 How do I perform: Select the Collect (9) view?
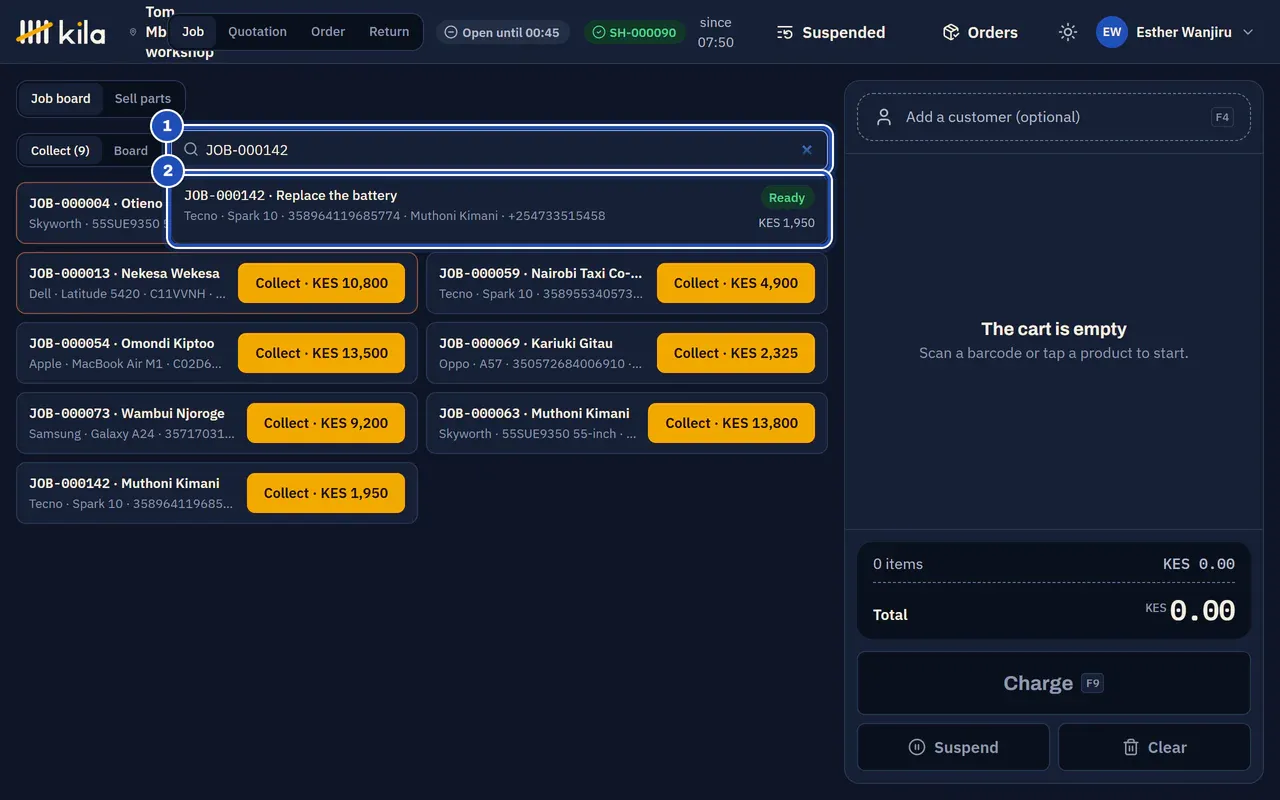pos(60,150)
